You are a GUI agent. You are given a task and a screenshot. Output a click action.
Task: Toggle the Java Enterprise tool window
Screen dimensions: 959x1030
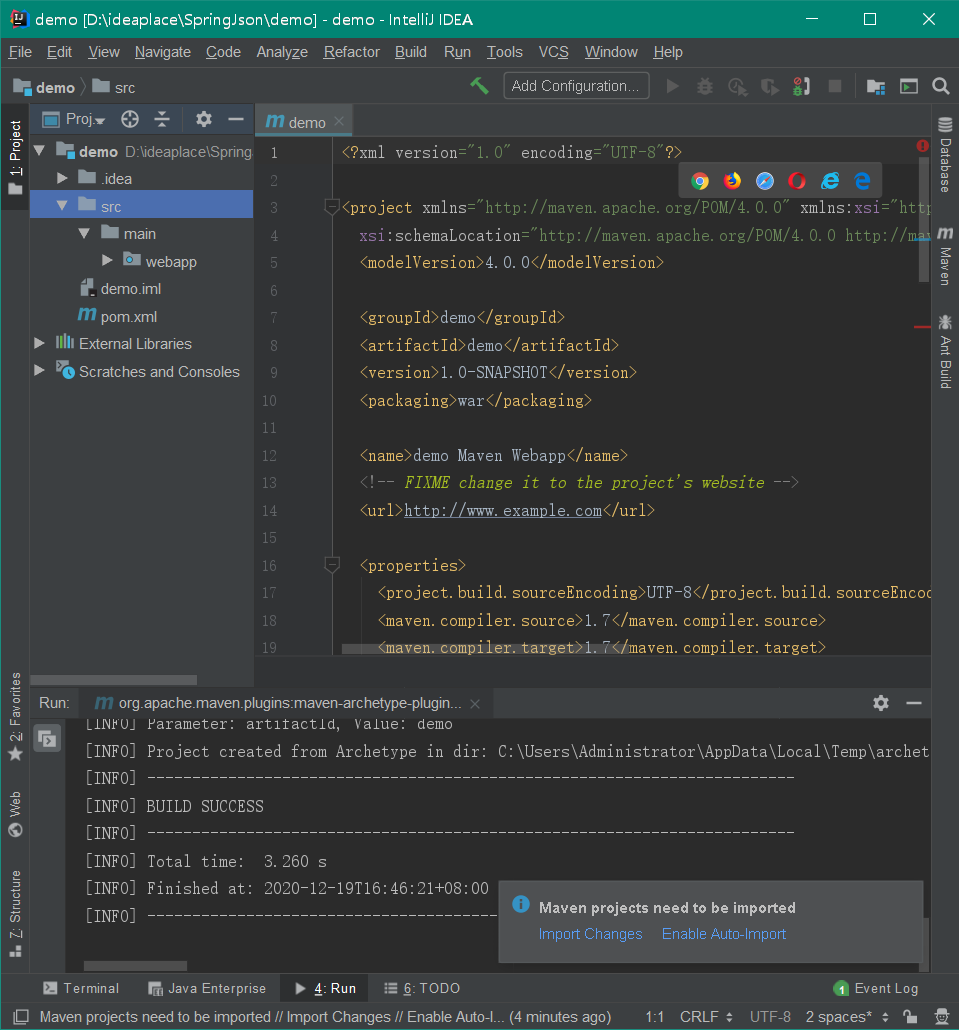pyautogui.click(x=207, y=988)
